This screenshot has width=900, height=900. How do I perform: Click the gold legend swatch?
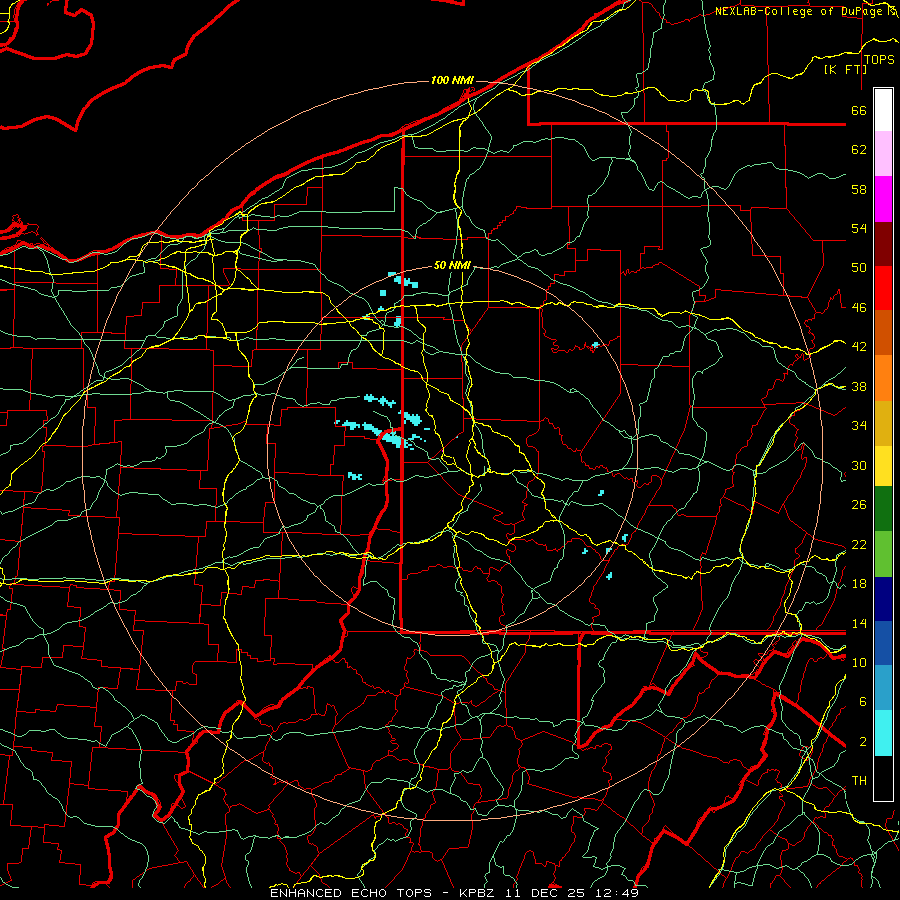tap(883, 424)
